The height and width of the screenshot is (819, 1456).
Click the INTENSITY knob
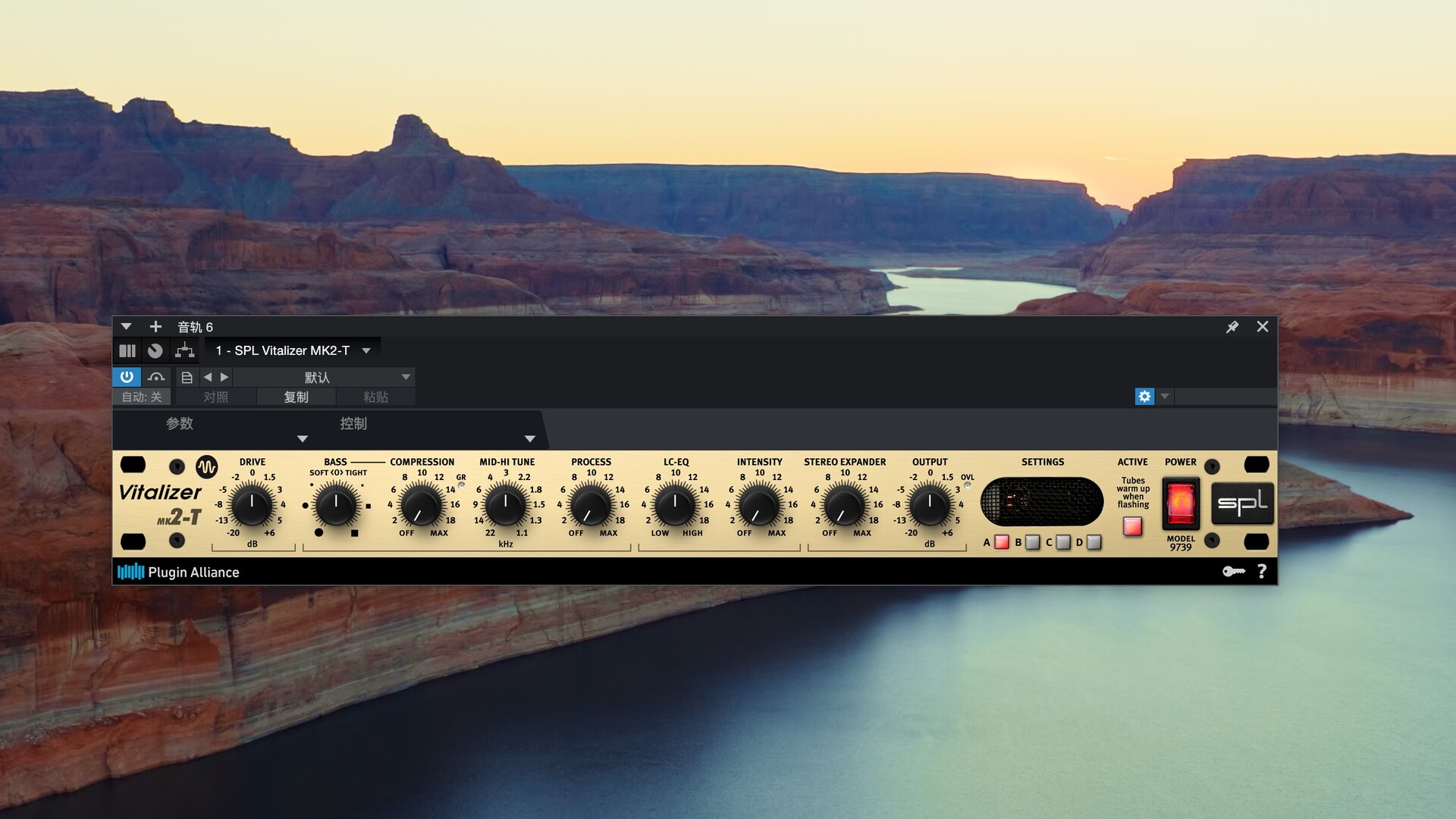759,506
